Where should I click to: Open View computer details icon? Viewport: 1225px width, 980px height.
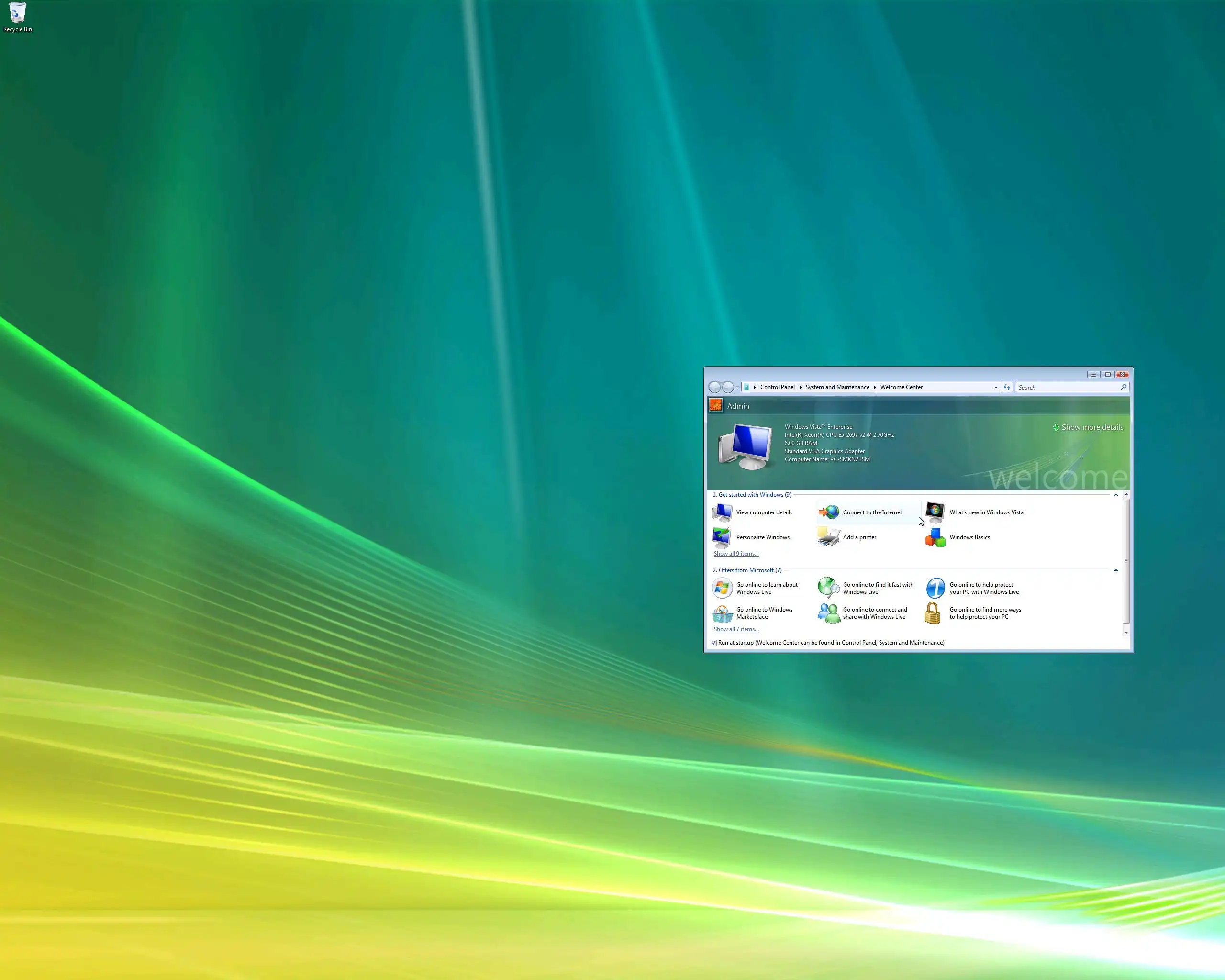[722, 512]
